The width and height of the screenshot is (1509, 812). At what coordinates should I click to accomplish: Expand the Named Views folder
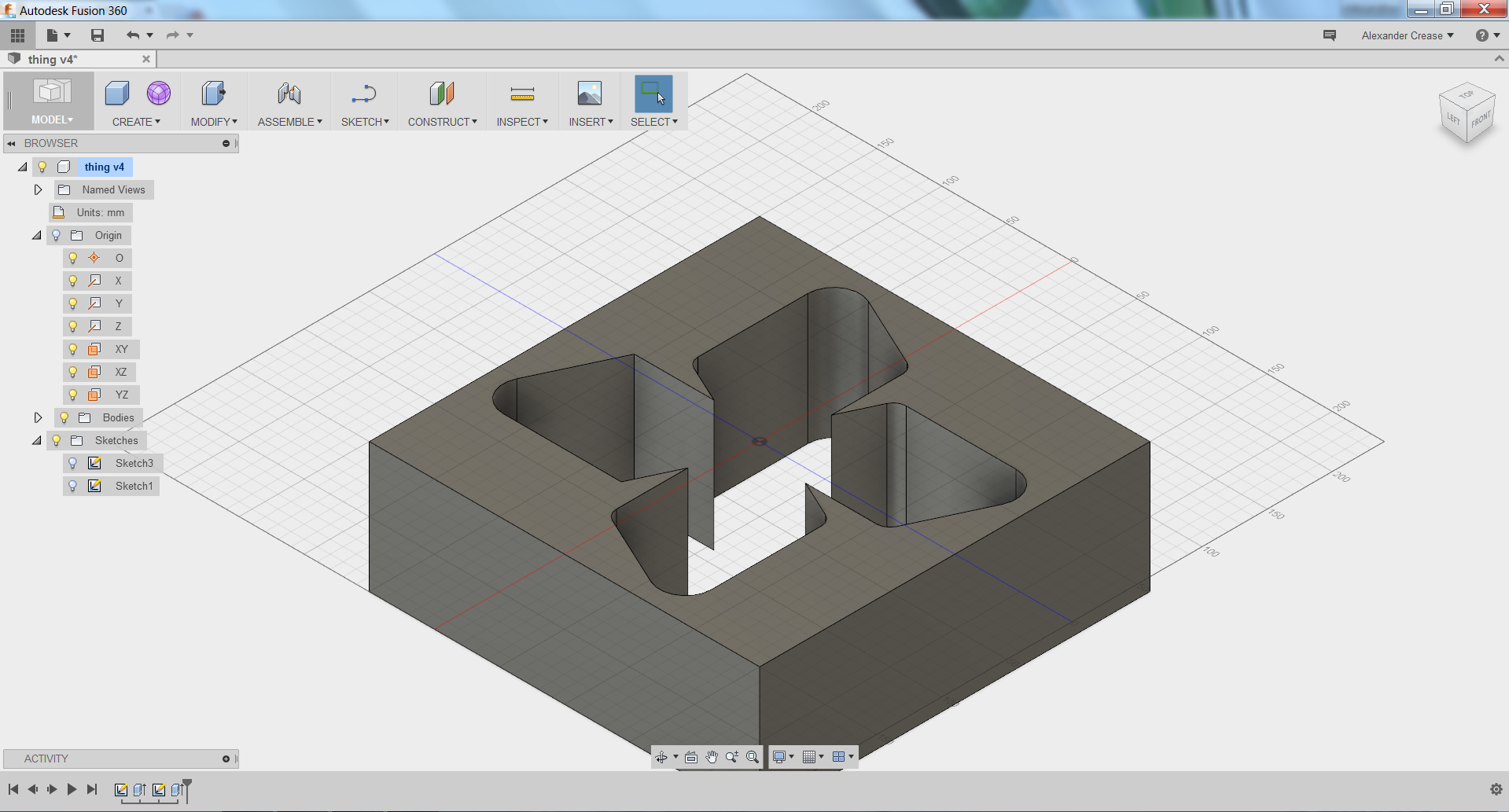click(37, 189)
